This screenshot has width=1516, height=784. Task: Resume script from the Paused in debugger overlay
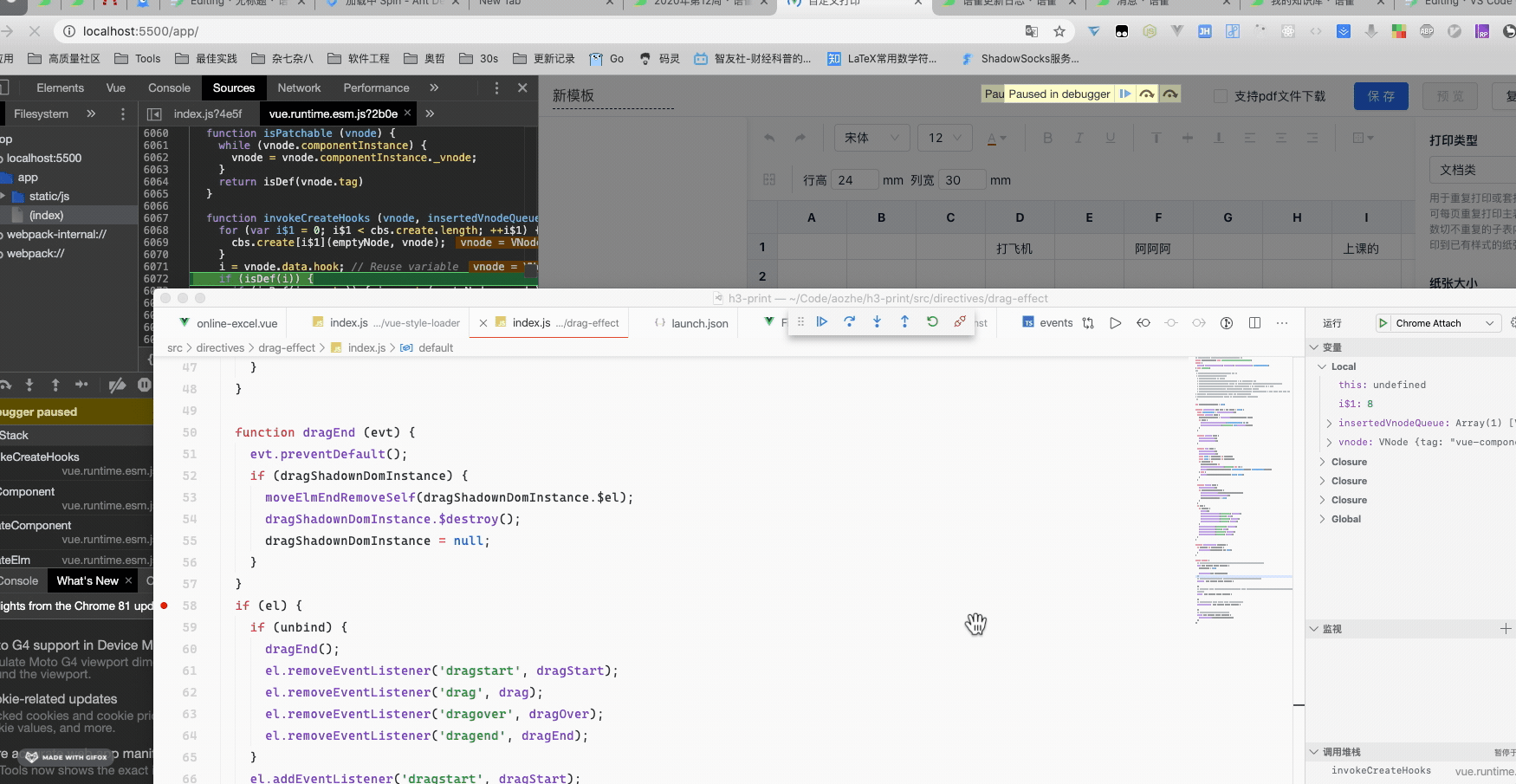point(1125,94)
